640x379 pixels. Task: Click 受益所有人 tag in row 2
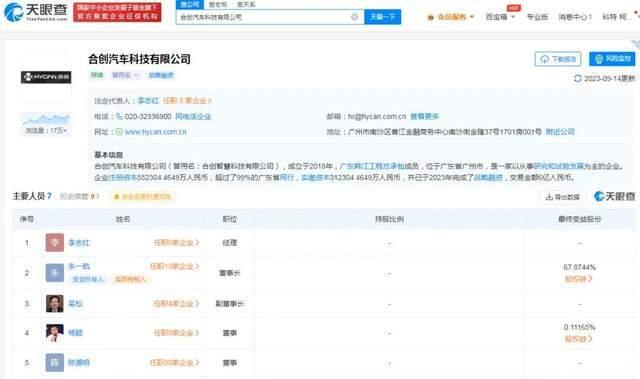click(88, 279)
